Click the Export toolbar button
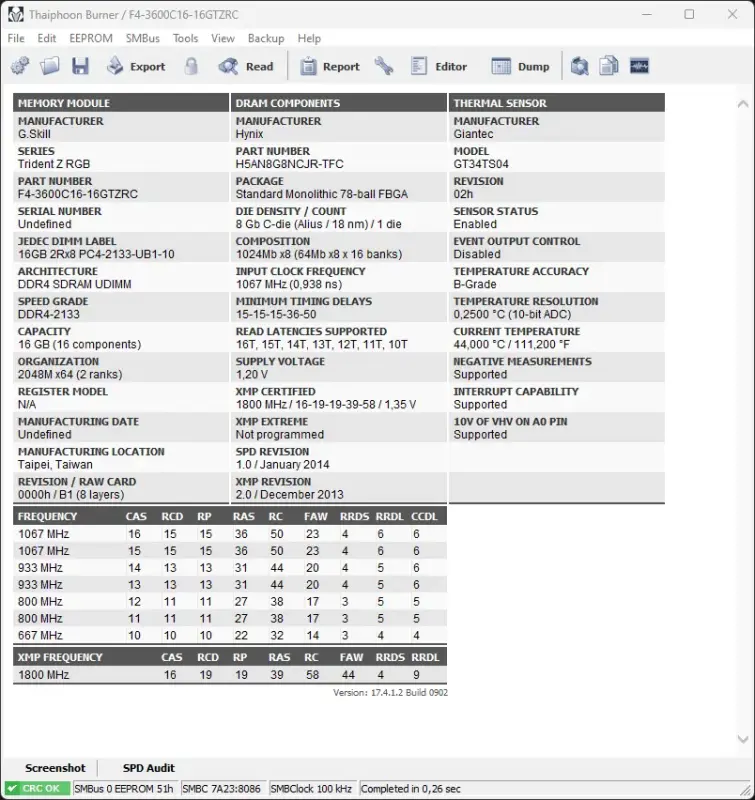Screen dimensions: 755x800 click(135, 67)
